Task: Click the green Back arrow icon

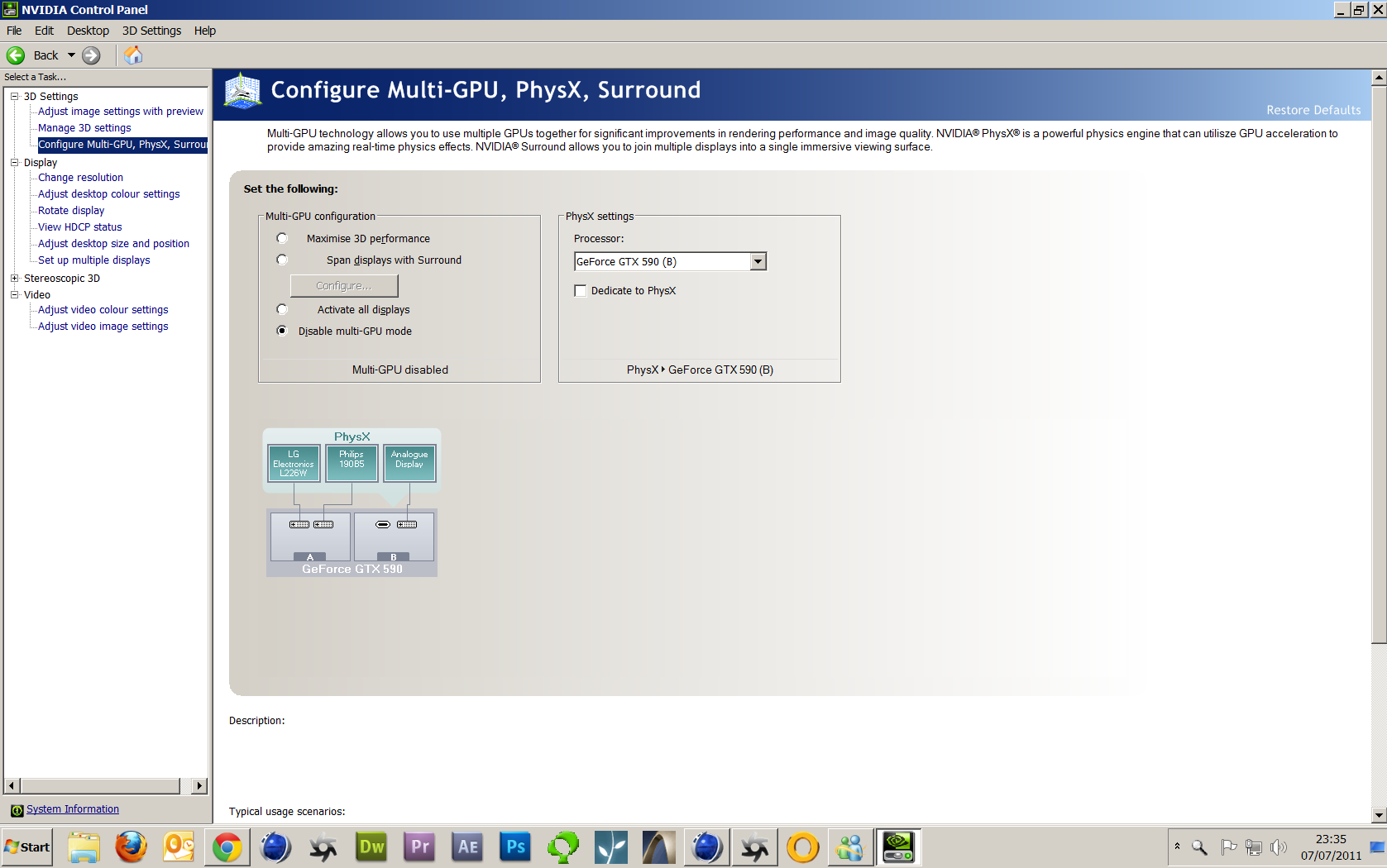Action: (16, 55)
